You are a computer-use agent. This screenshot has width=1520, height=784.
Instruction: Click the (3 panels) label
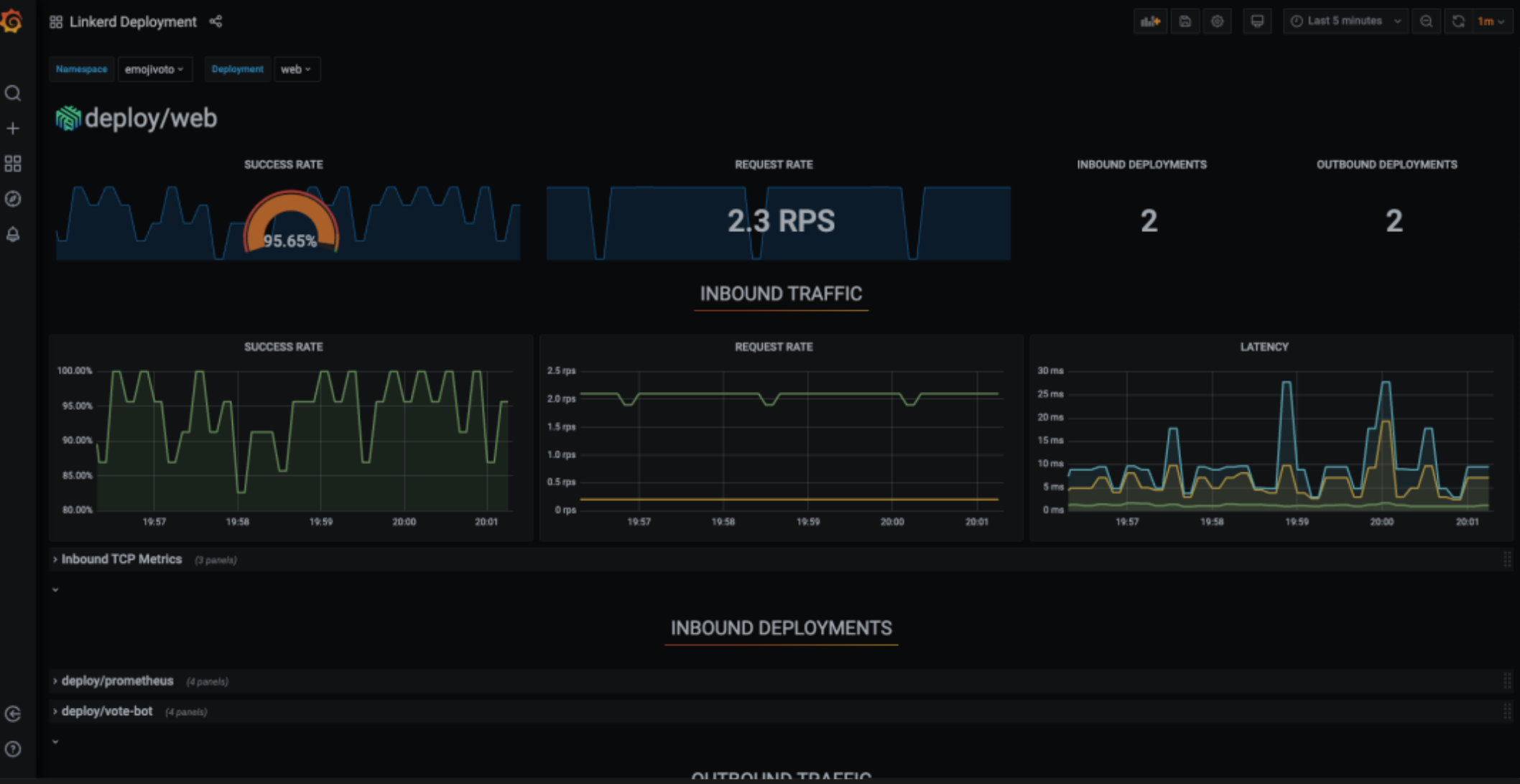[x=216, y=560]
